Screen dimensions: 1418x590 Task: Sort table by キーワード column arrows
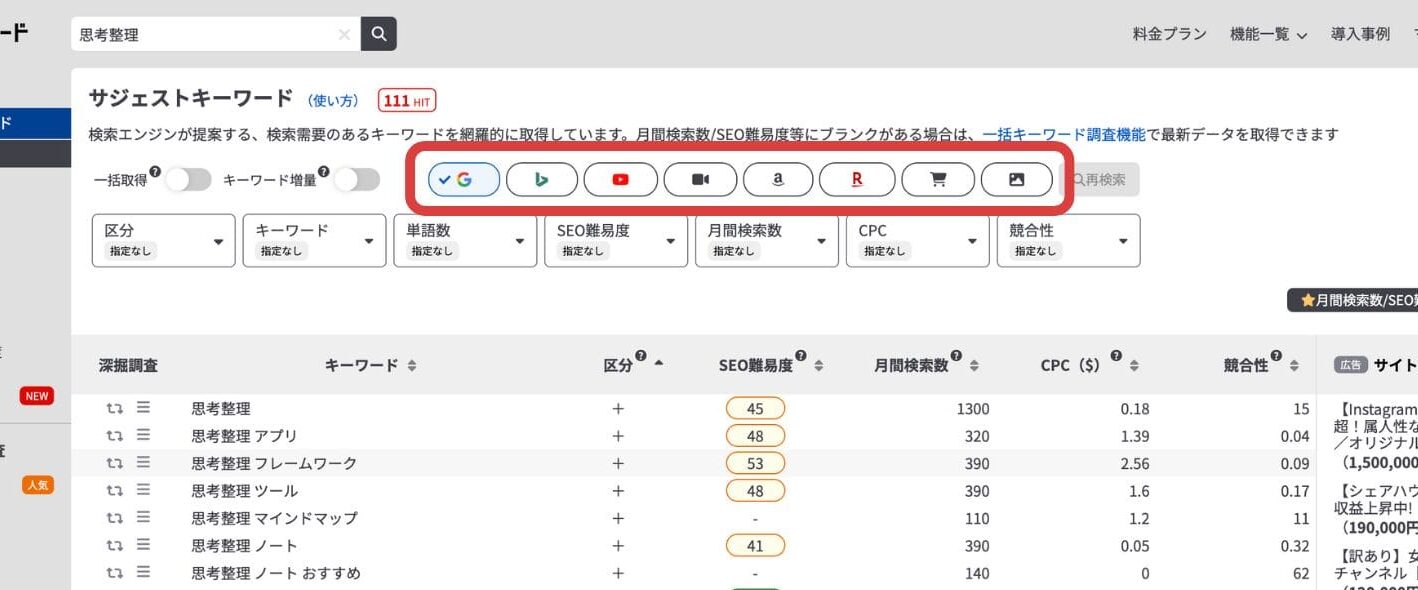412,366
